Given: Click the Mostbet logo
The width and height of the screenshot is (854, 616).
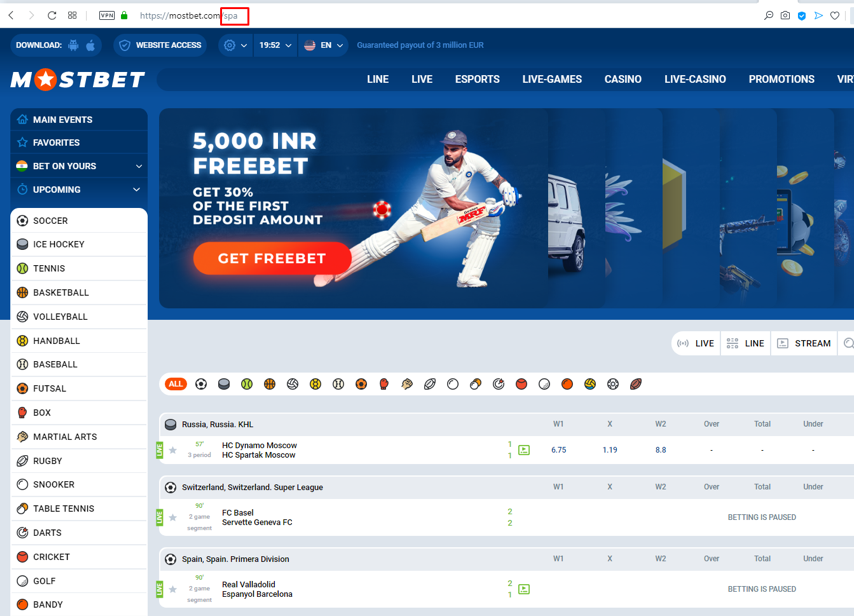Looking at the screenshot, I should click(77, 80).
